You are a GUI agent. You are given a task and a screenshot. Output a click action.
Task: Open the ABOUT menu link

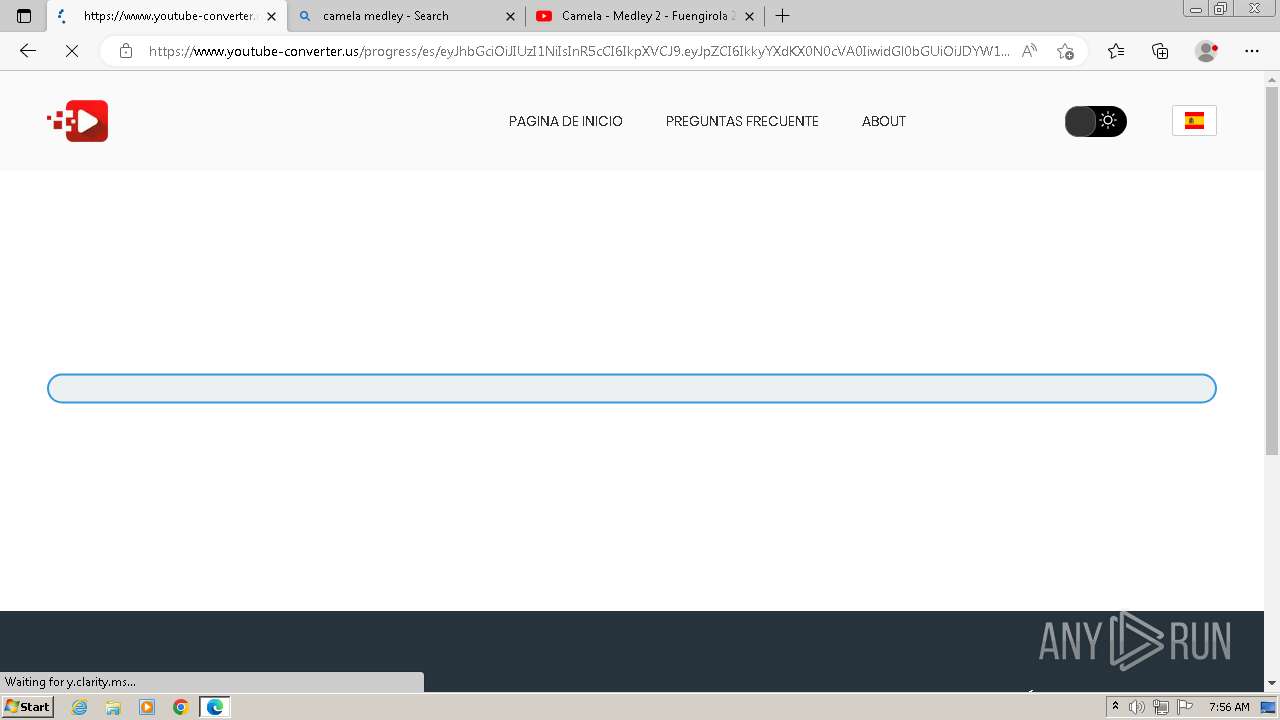click(884, 121)
